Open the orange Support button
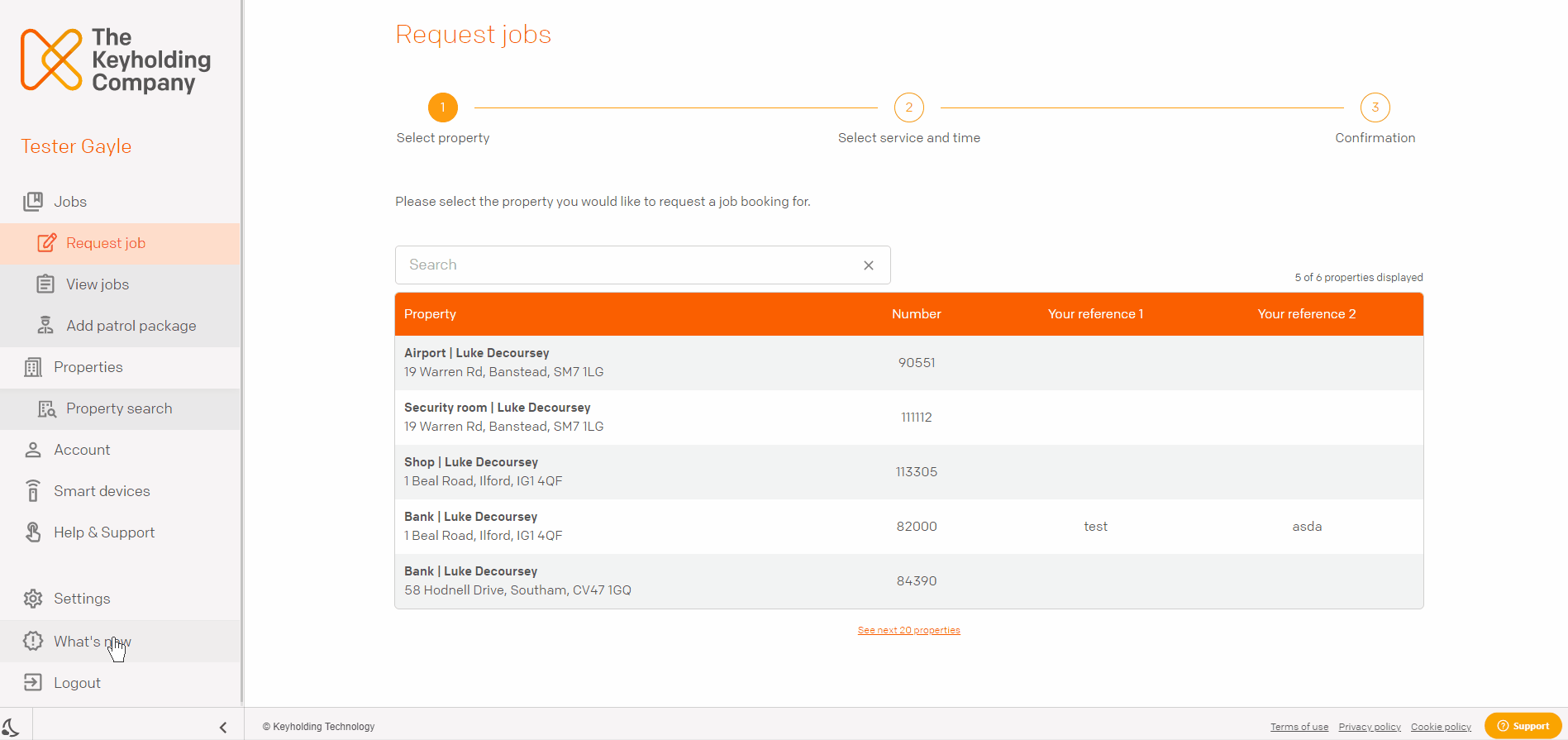 1523,726
